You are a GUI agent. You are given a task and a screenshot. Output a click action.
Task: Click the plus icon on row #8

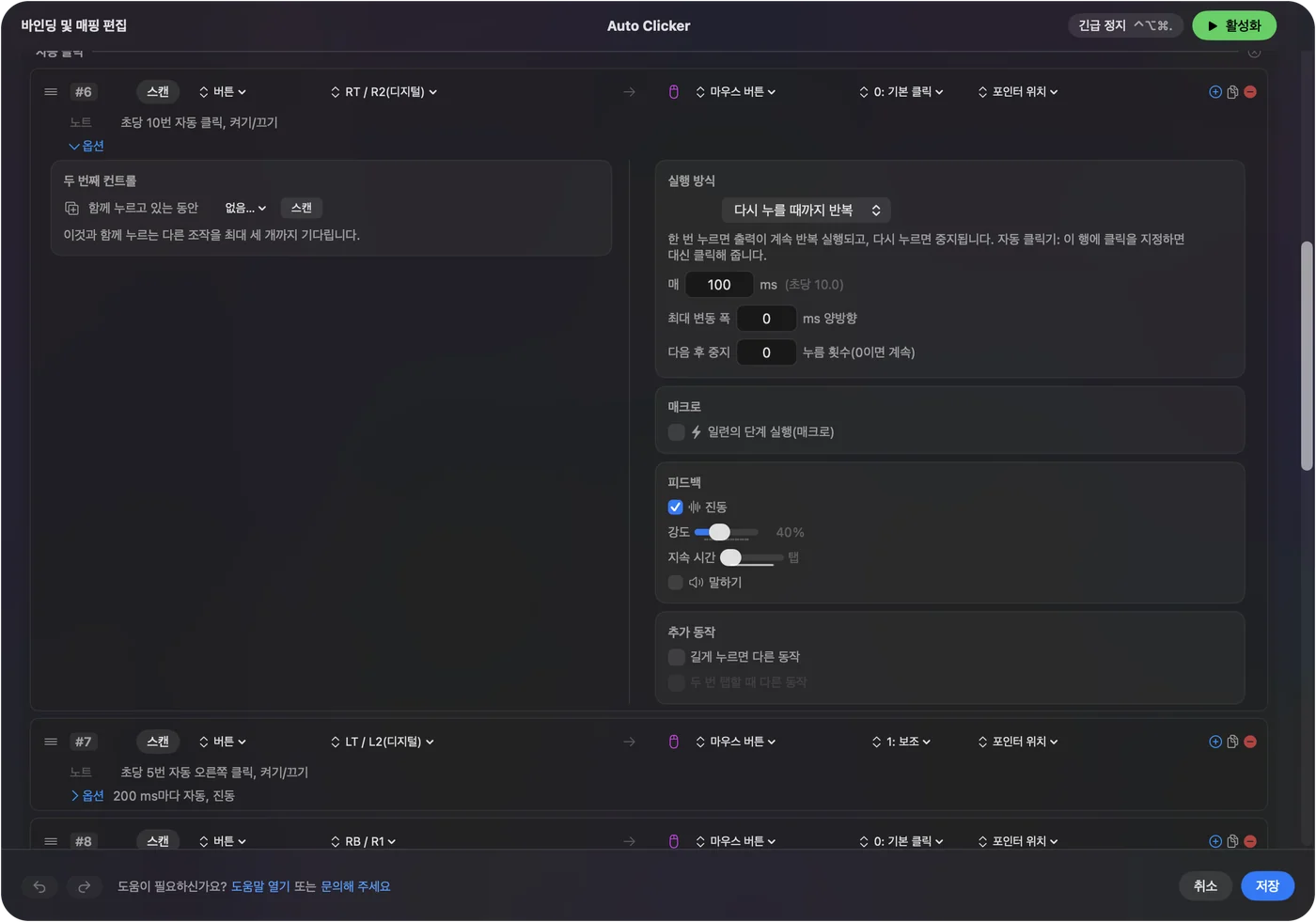1215,841
